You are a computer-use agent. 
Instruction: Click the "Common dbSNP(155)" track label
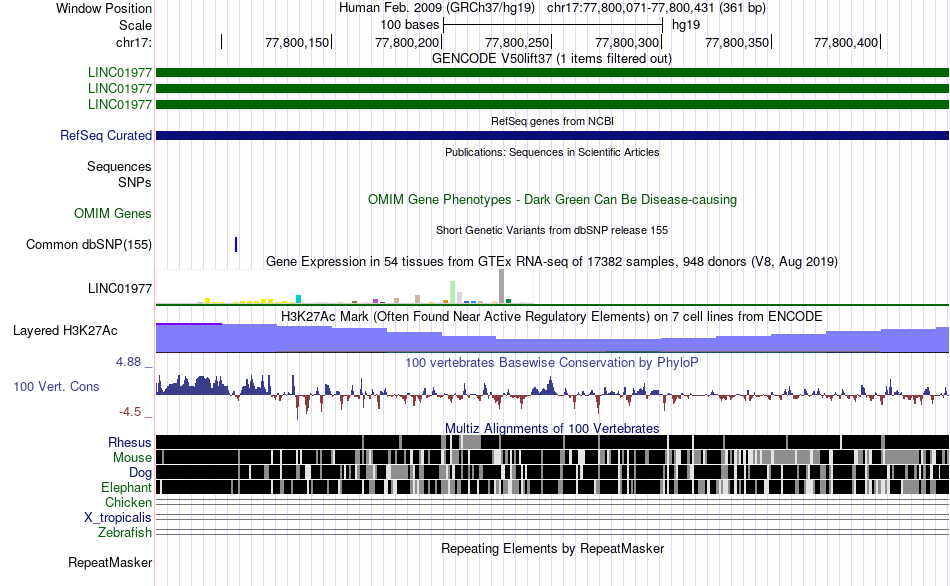(89, 245)
